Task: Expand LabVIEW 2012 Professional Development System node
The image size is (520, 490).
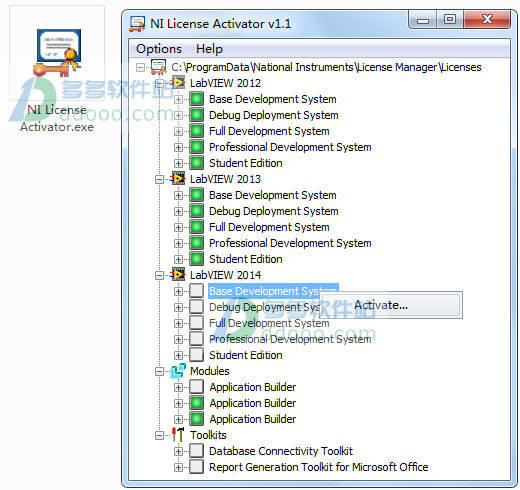Action: 178,147
